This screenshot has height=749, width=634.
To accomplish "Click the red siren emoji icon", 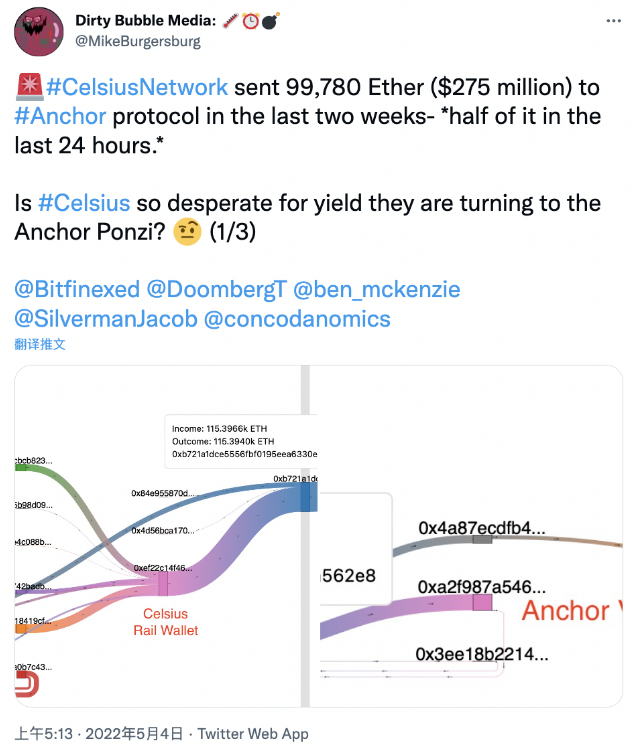I will pyautogui.click(x=30, y=87).
